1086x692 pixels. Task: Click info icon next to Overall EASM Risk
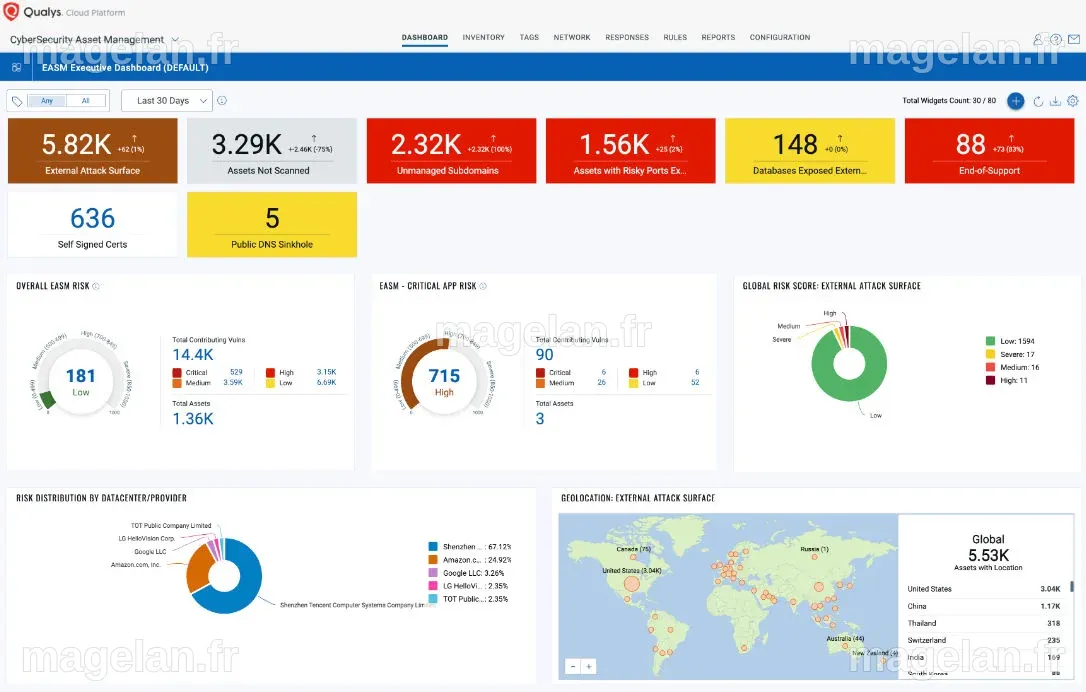click(x=96, y=286)
